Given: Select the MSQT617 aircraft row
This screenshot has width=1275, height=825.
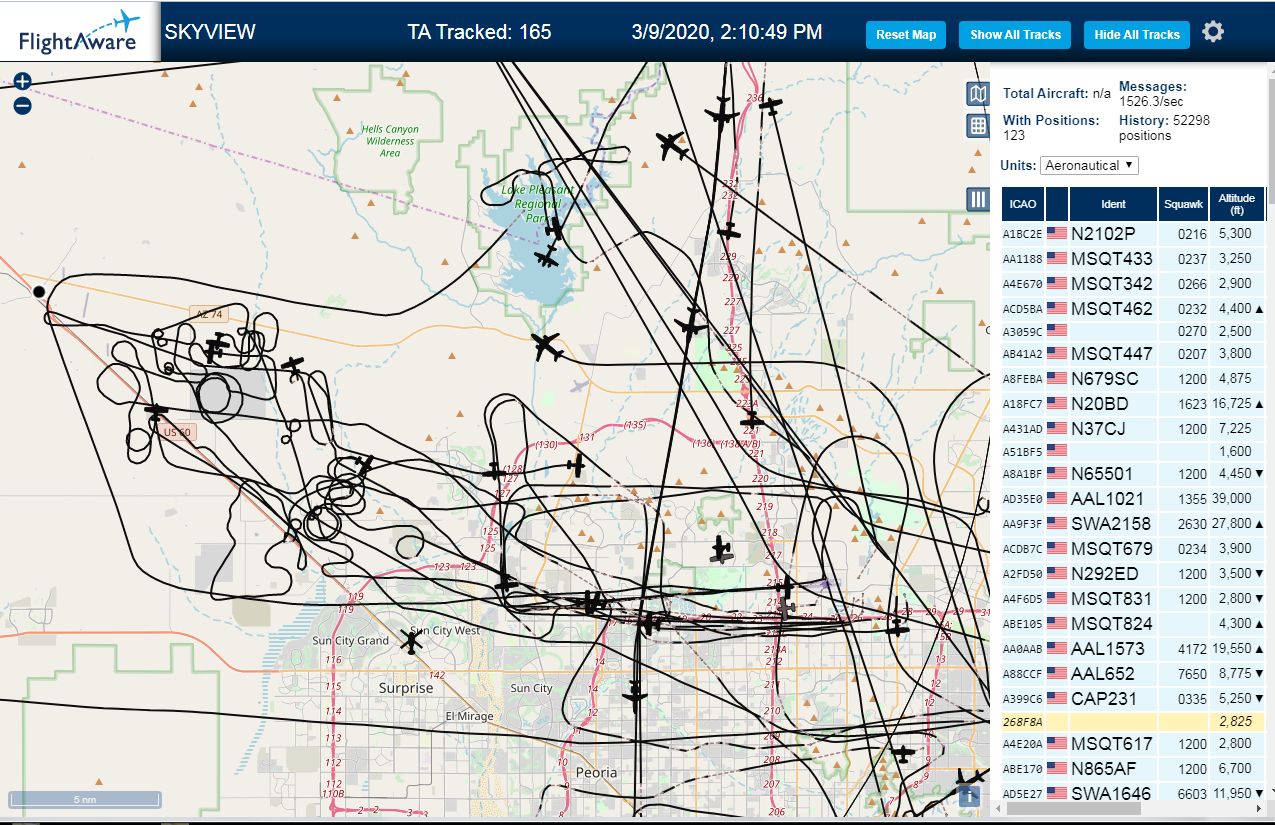Looking at the screenshot, I should (x=1133, y=744).
